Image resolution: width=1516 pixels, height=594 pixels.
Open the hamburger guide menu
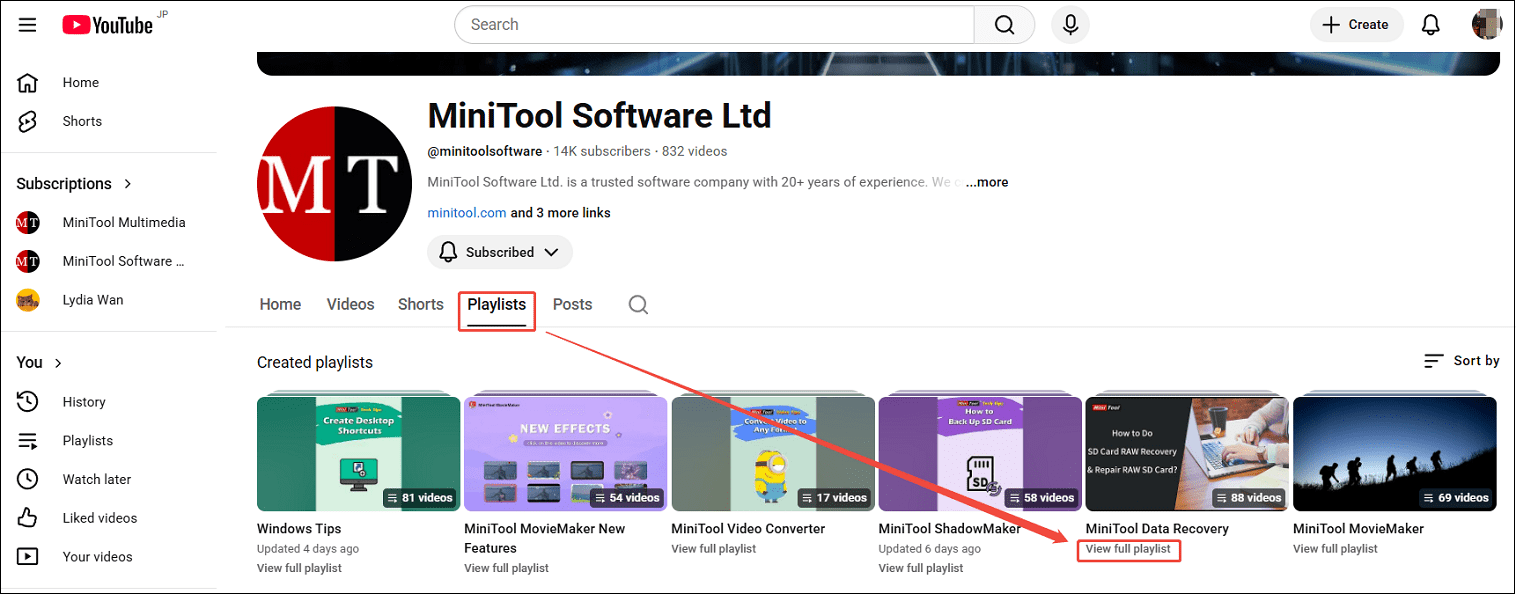(x=27, y=25)
